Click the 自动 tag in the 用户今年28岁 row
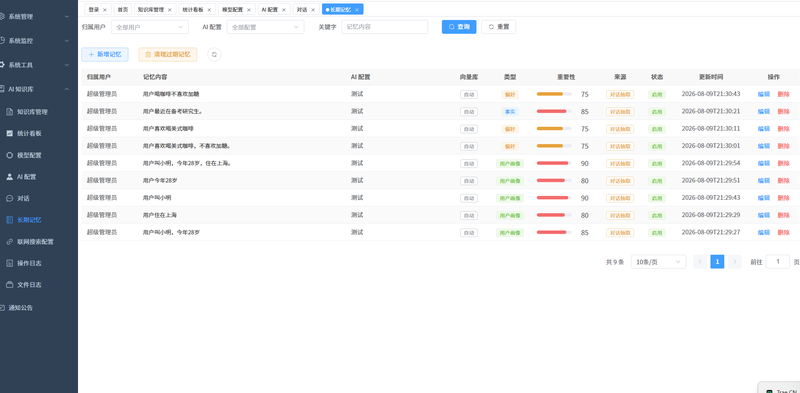800x393 pixels. [x=469, y=181]
